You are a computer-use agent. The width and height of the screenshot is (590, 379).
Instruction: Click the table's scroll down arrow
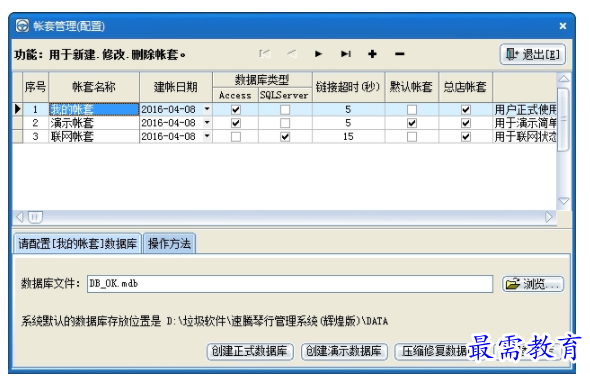[x=563, y=201]
